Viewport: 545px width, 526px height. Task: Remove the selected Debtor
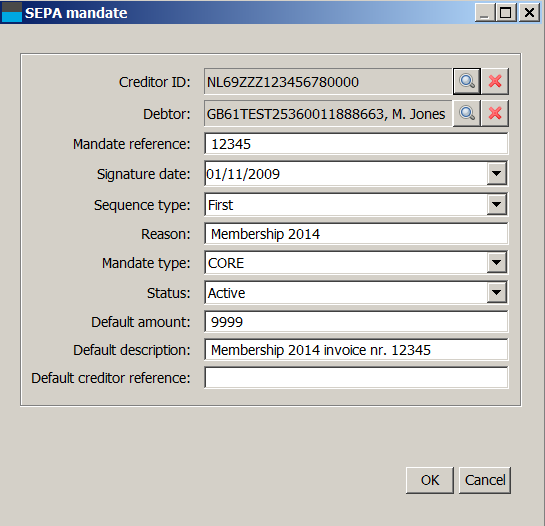tap(495, 113)
